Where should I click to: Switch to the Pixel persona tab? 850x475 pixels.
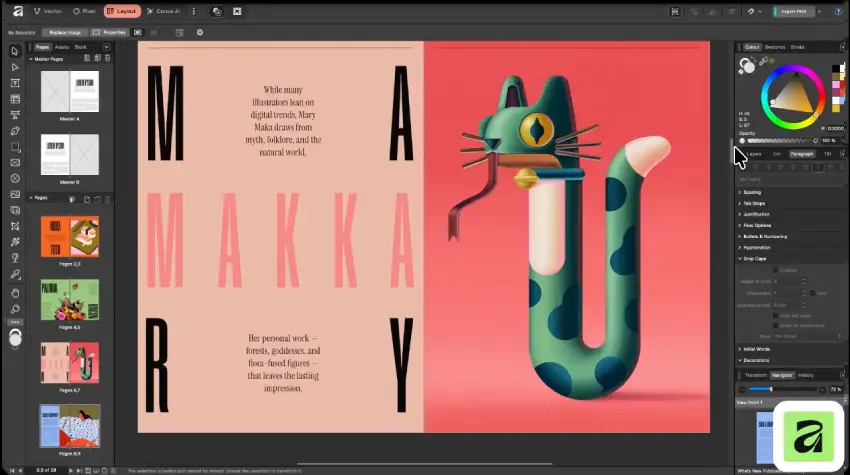coord(85,11)
